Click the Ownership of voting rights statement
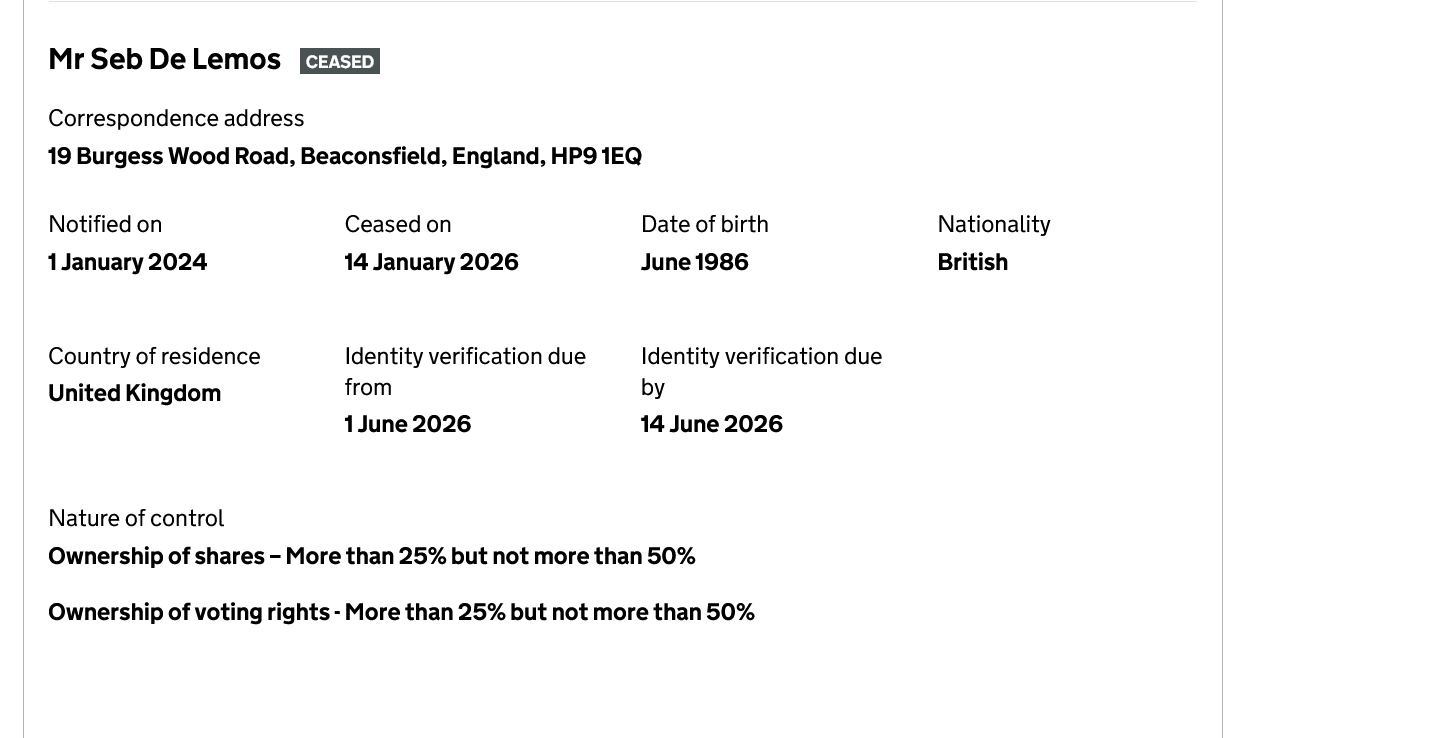The height and width of the screenshot is (738, 1451). pos(401,612)
